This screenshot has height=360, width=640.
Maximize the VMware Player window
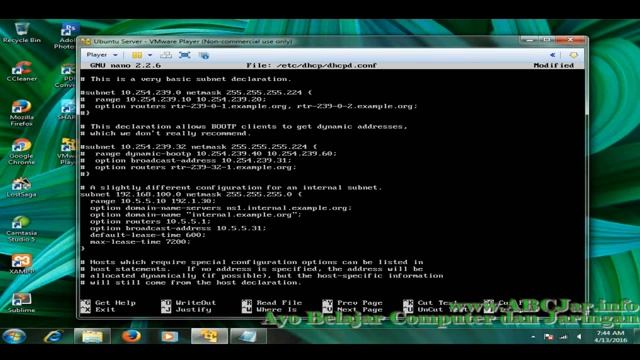(x=547, y=40)
